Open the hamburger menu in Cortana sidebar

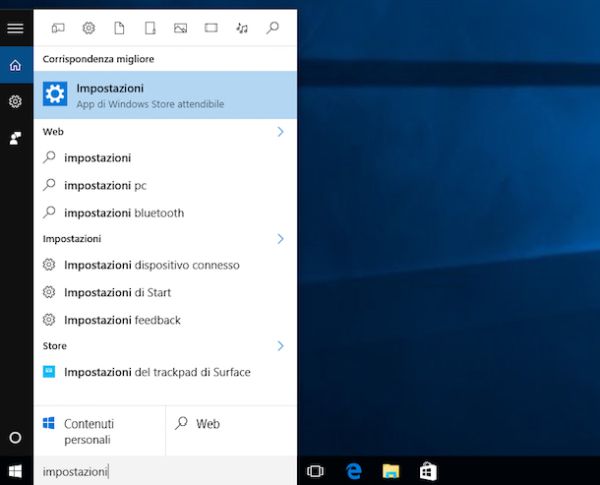[x=15, y=28]
